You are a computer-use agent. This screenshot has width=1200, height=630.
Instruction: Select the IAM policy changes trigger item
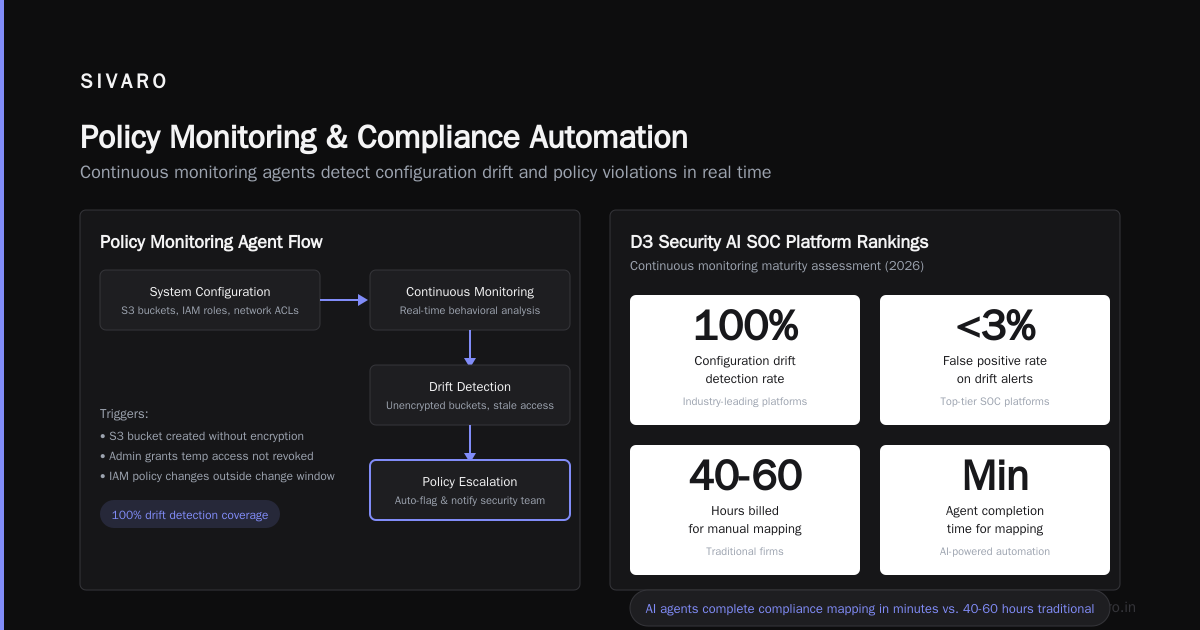[217, 476]
